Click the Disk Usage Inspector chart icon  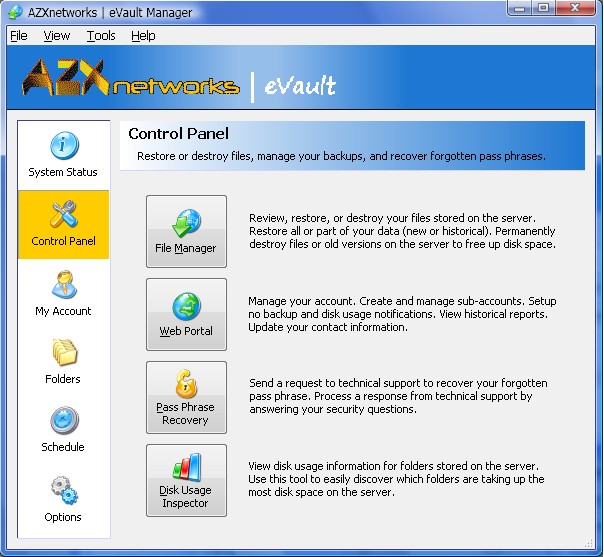click(x=187, y=467)
